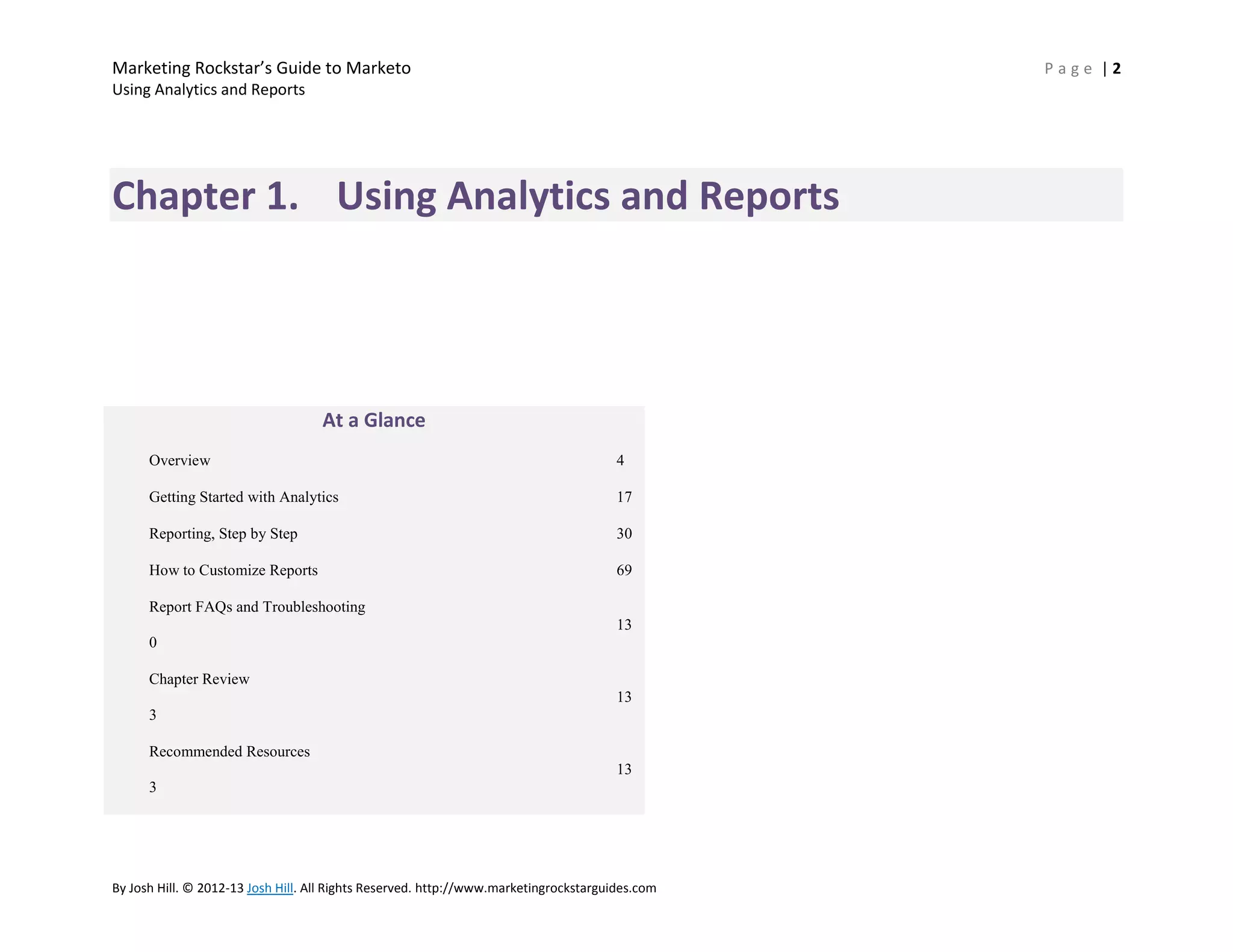
Task: Click the Using Analytics and Reports subheader
Action: (208, 90)
